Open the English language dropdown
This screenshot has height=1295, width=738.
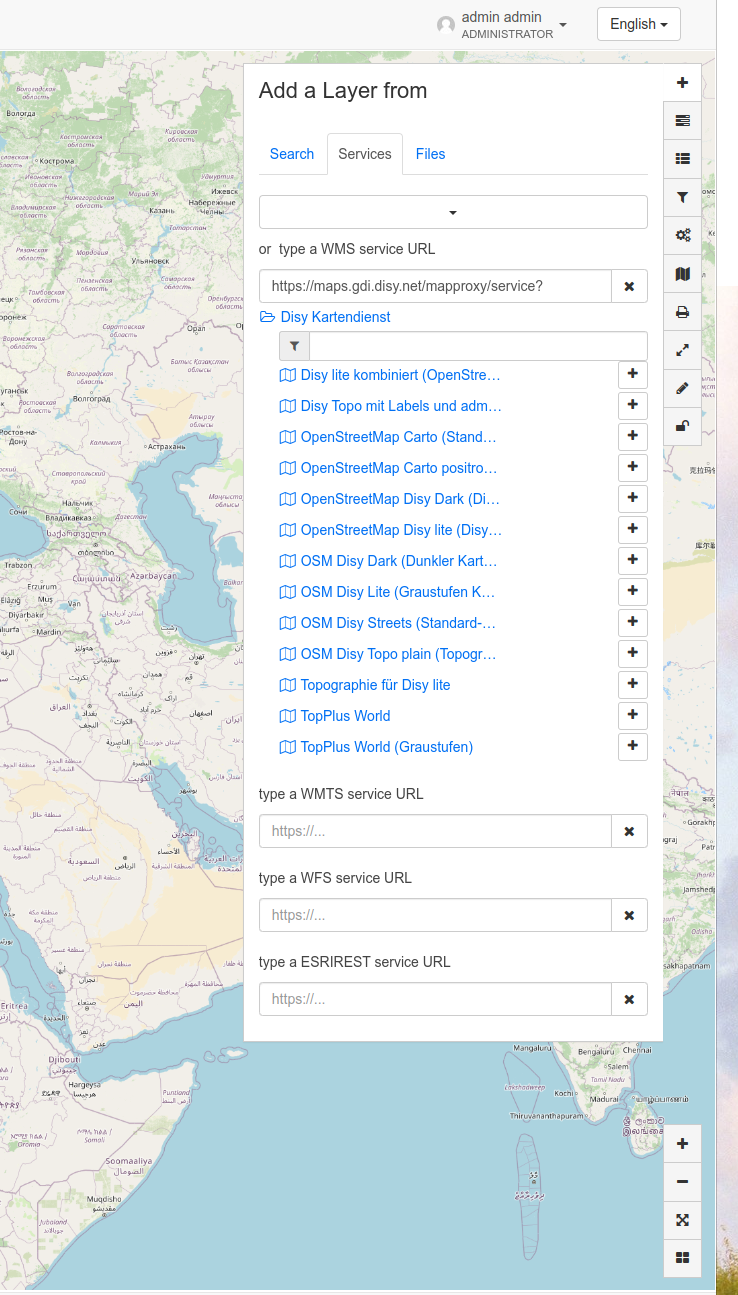tap(639, 24)
